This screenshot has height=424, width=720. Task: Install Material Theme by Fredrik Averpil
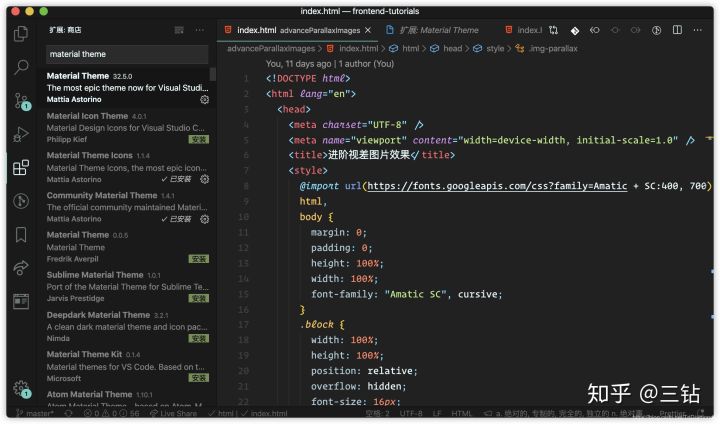199,259
